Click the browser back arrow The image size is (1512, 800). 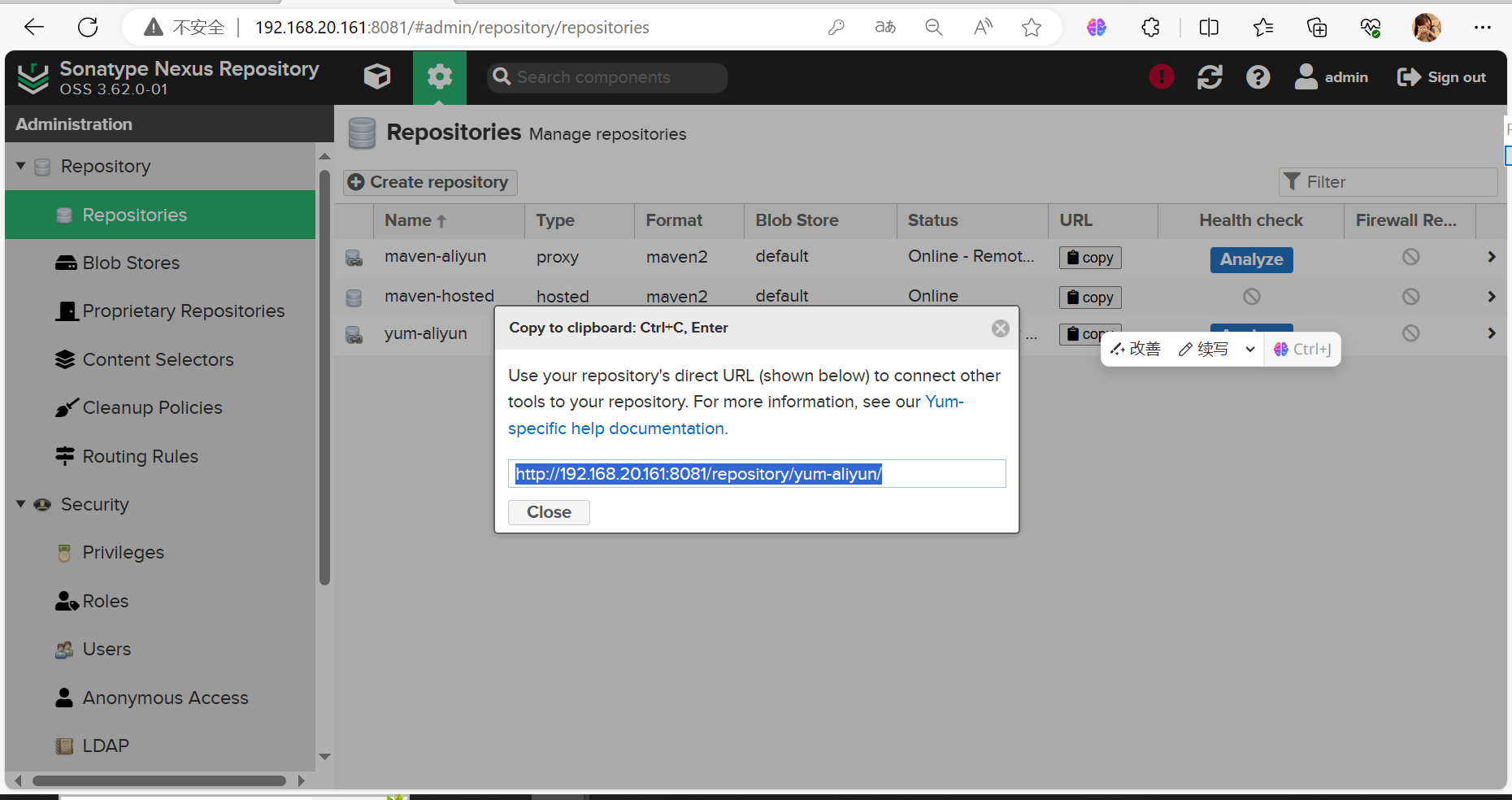point(33,28)
